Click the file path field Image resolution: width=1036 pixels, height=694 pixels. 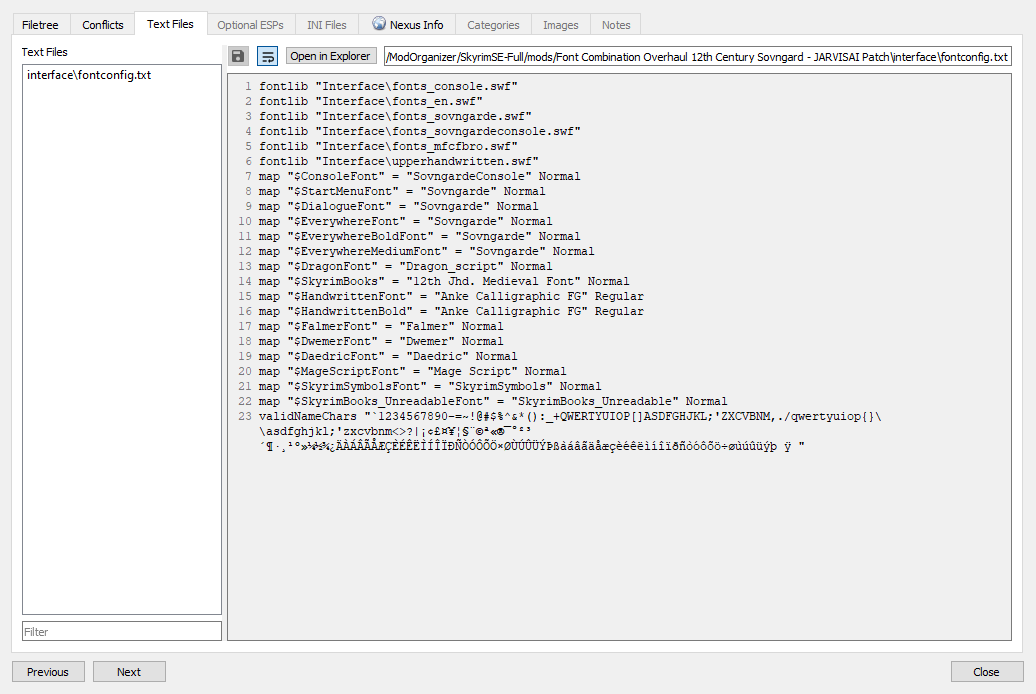(x=697, y=56)
